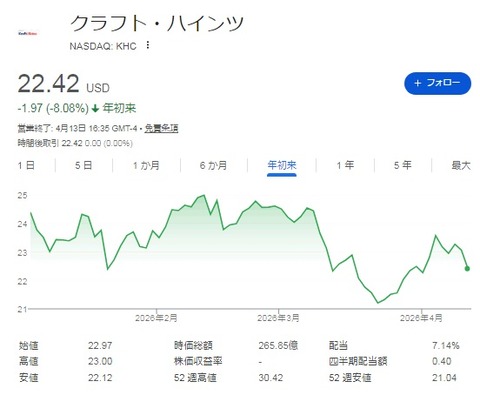480x395 pixels.
Task: Open the three-dot options menu beside KHC
Action: pyautogui.click(x=148, y=45)
